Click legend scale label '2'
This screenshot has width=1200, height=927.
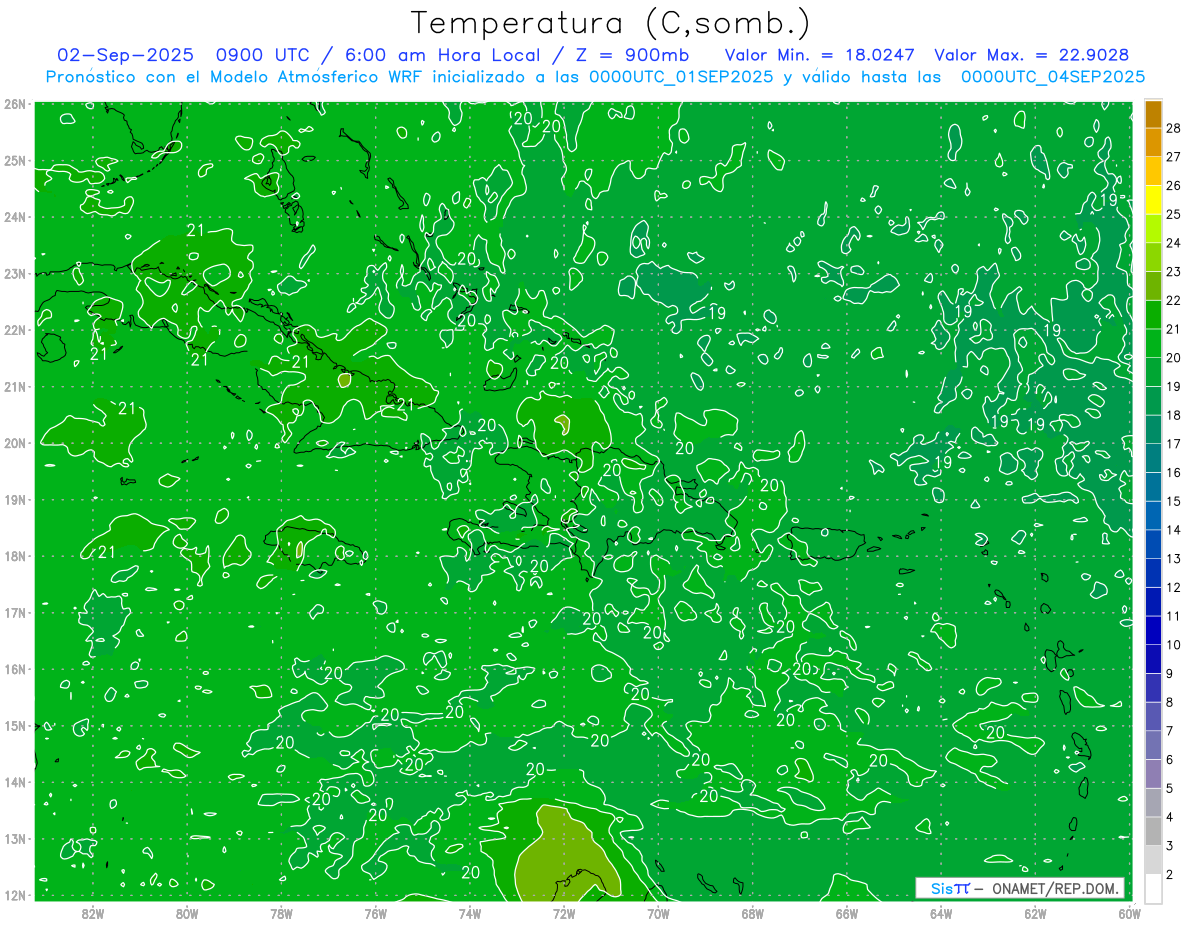1170,874
